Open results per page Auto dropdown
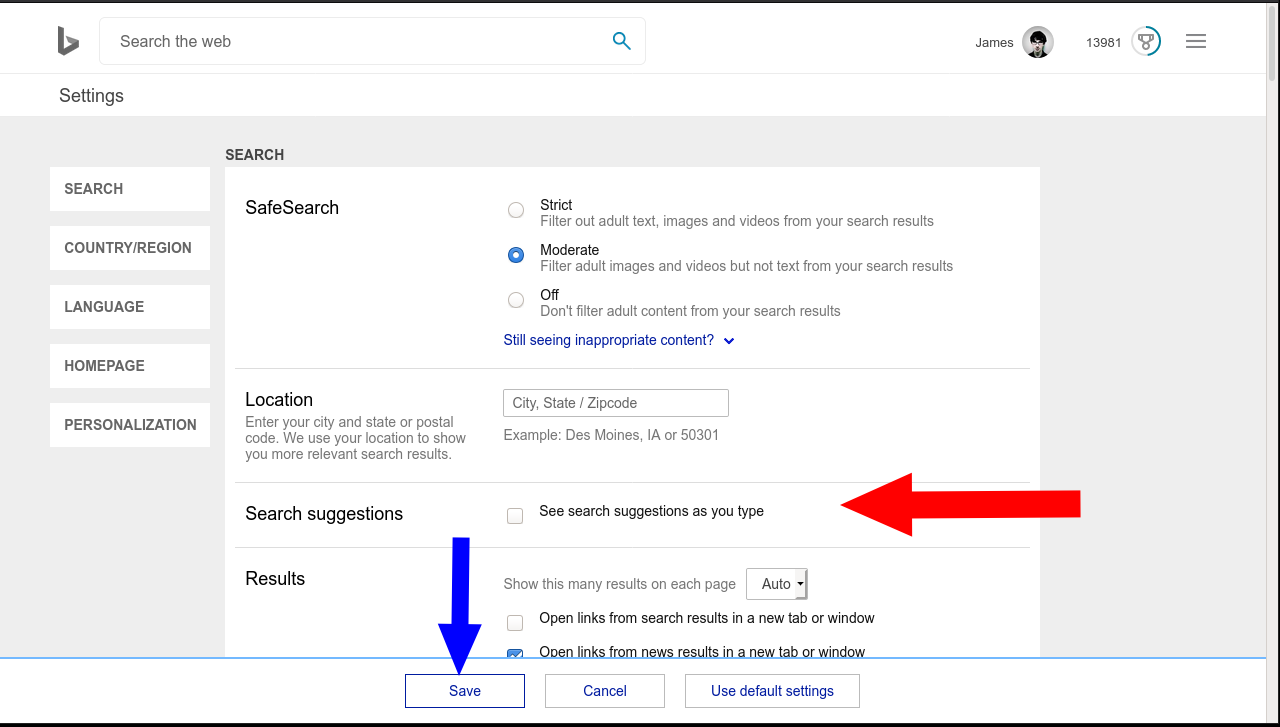This screenshot has height=727, width=1280. [777, 584]
